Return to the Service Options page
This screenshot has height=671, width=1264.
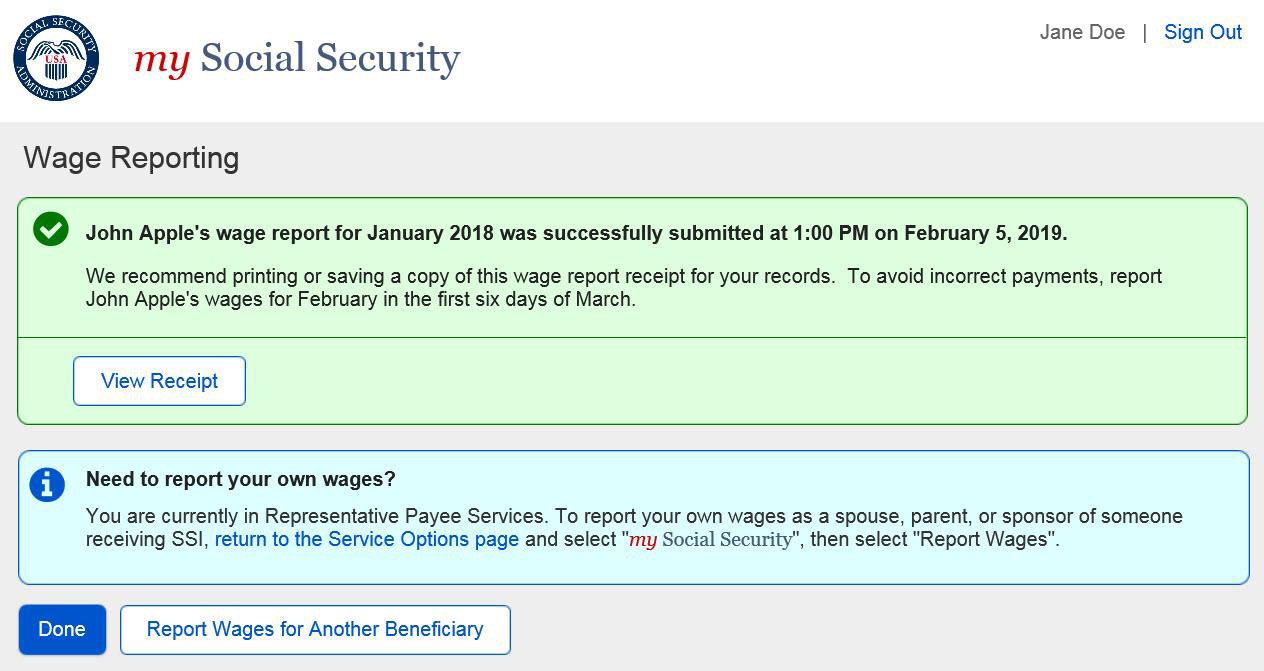tap(366, 539)
